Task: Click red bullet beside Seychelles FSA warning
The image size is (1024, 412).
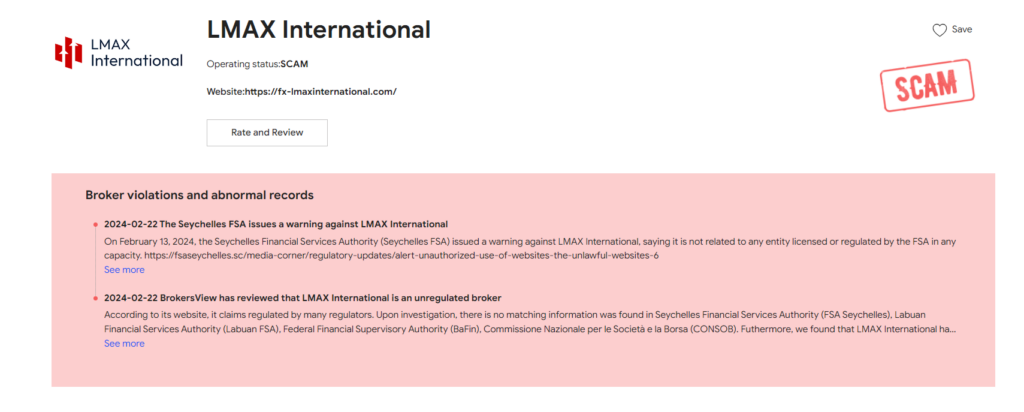Action: [x=95, y=224]
